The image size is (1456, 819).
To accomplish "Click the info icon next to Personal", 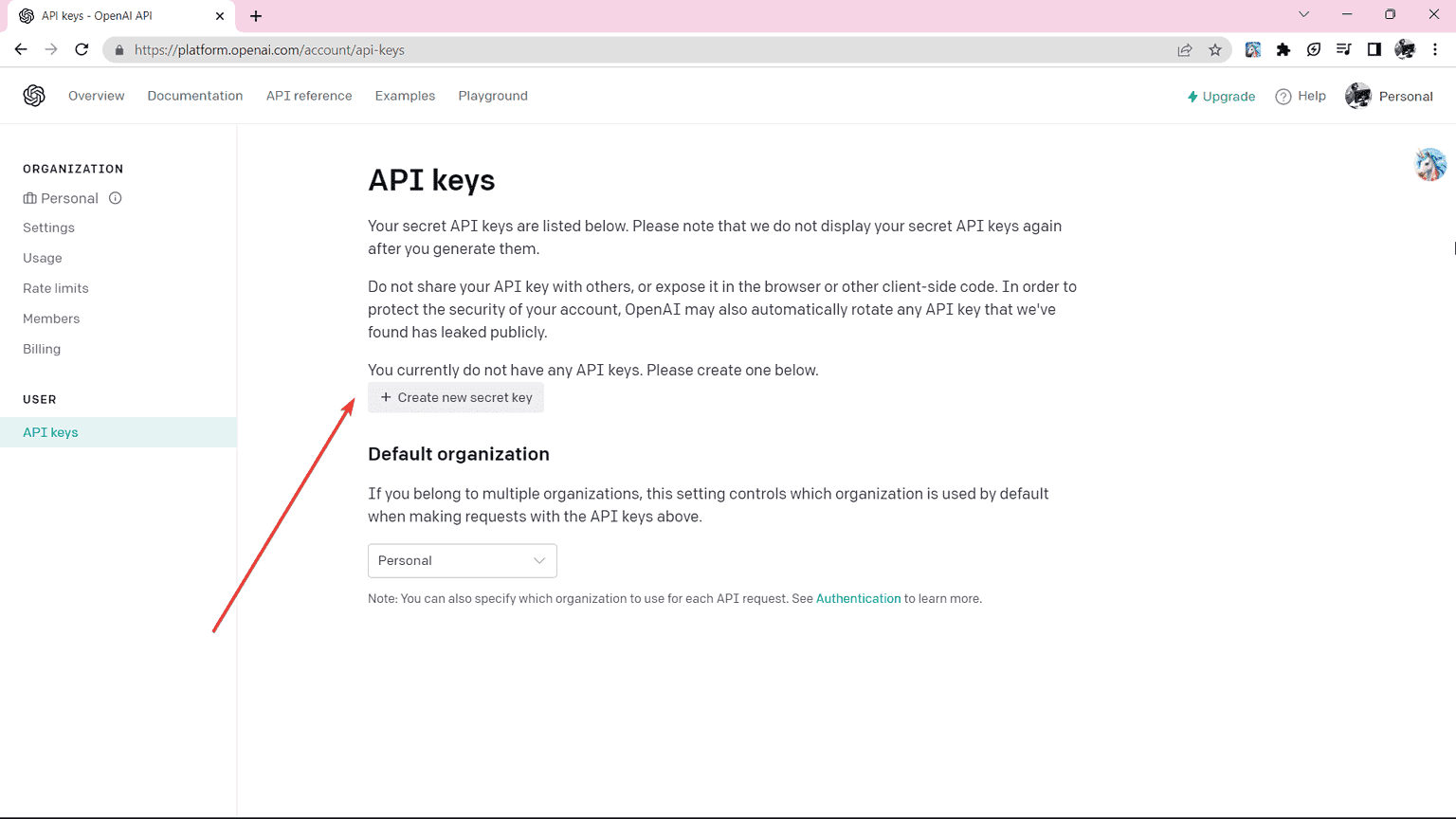I will pyautogui.click(x=115, y=198).
